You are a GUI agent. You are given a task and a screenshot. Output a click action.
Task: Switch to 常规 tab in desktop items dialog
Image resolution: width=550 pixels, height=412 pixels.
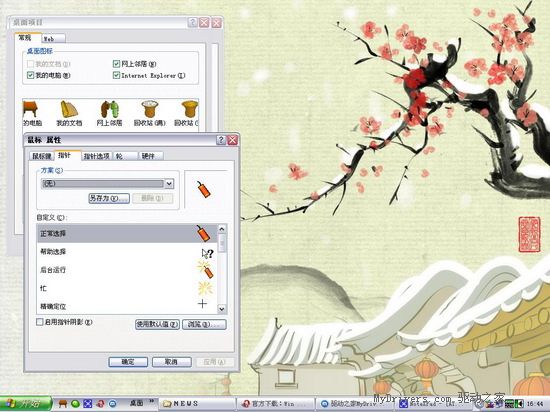[x=28, y=38]
